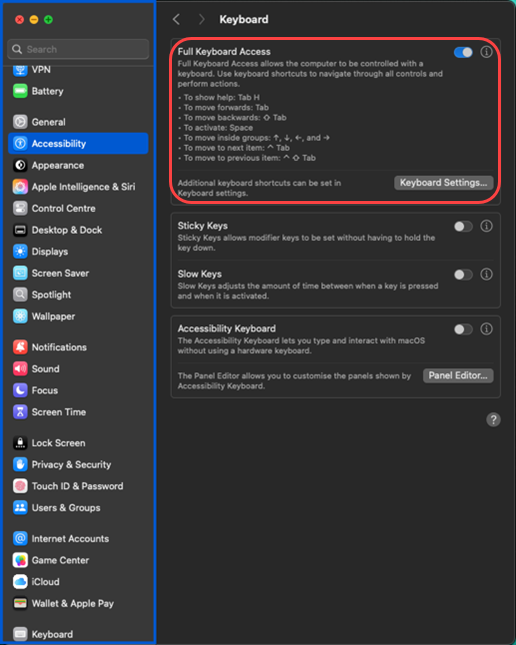Open the Sticky Keys info button
The image size is (516, 645).
point(486,226)
